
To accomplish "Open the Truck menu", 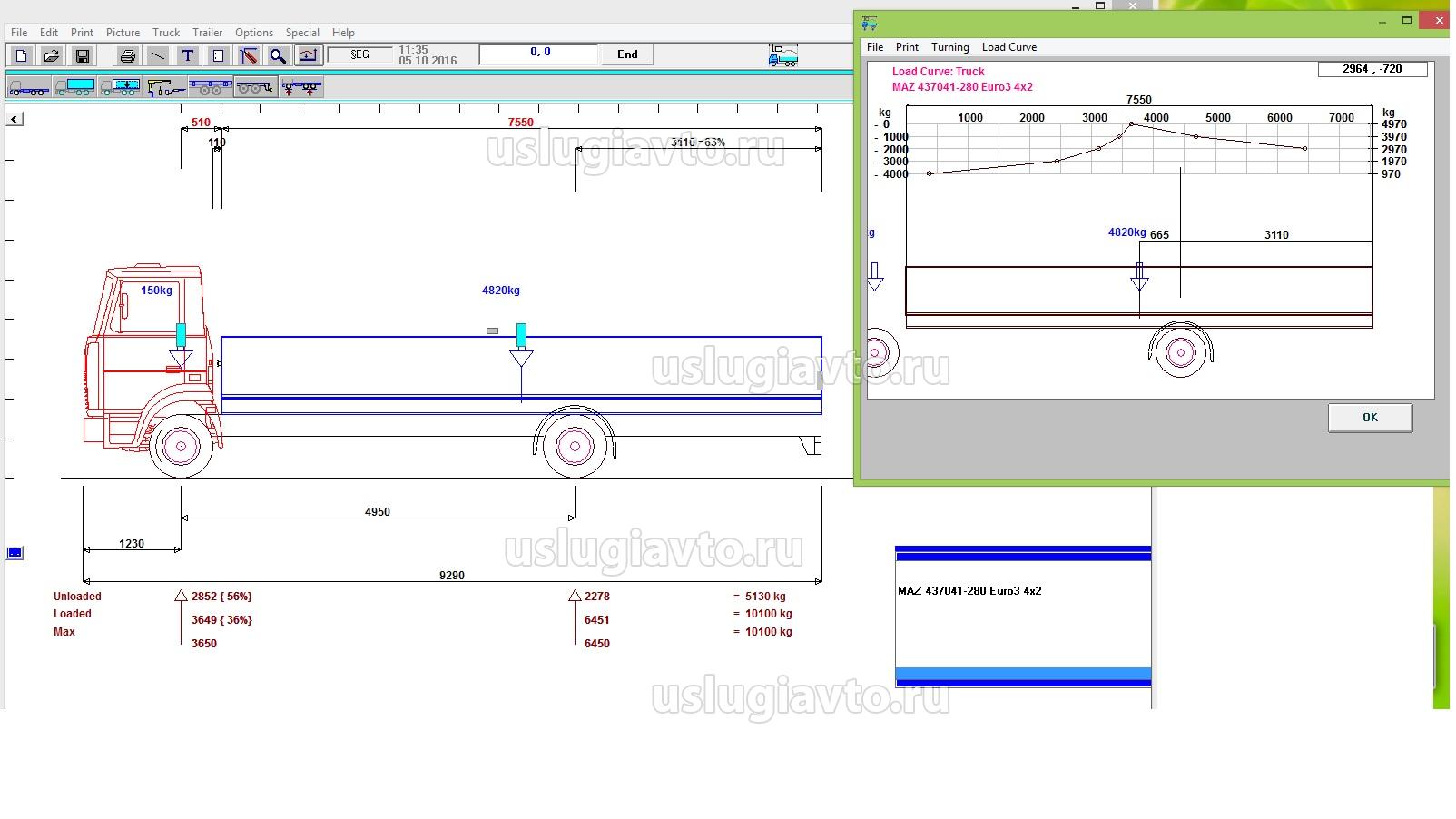I will pos(166,33).
